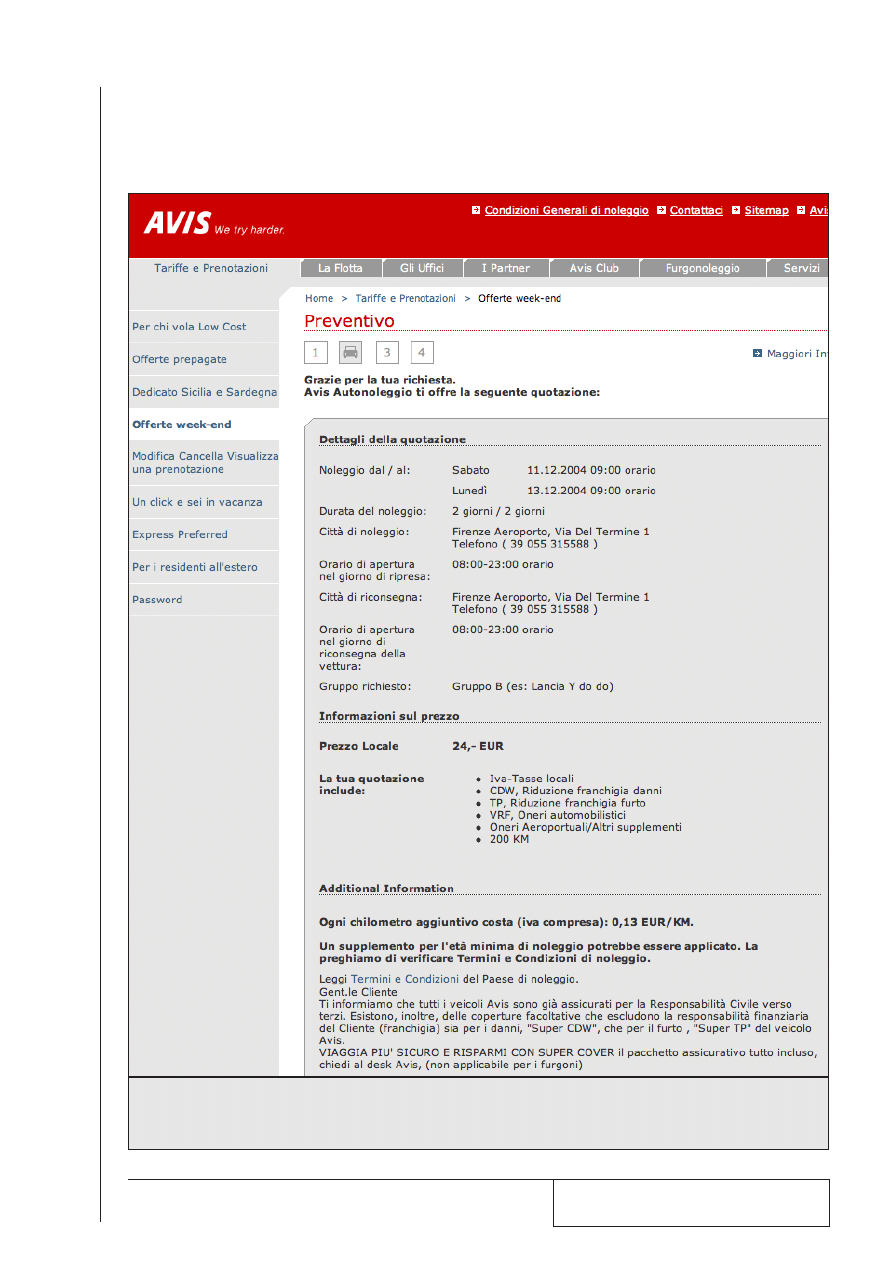Open Condizioni Generali di noleggio link

pyautogui.click(x=566, y=210)
